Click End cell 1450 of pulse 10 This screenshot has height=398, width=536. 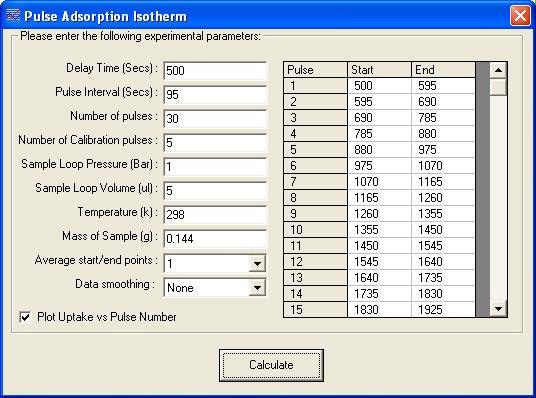(443, 229)
